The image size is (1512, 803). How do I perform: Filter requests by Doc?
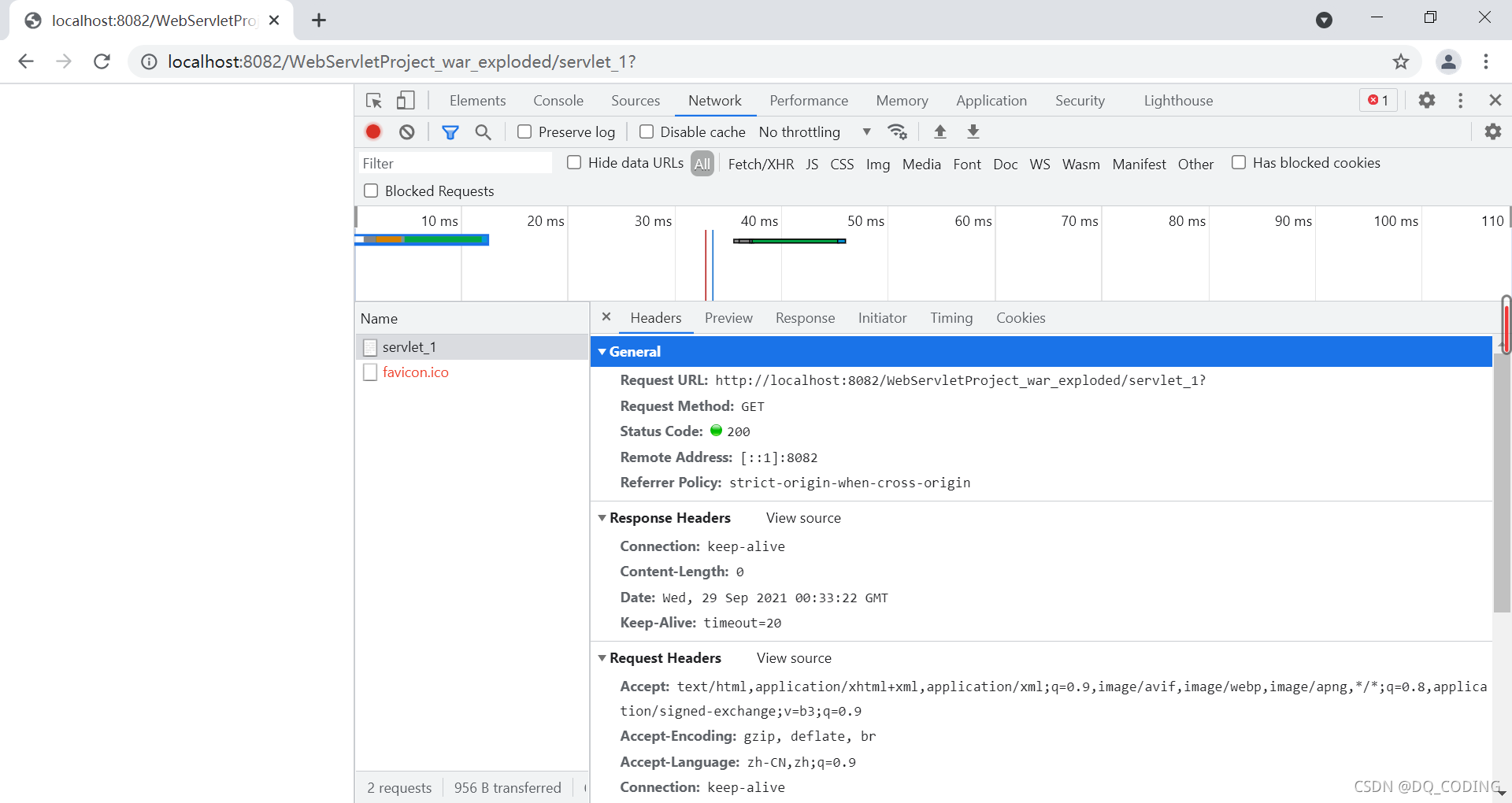[x=1005, y=164]
